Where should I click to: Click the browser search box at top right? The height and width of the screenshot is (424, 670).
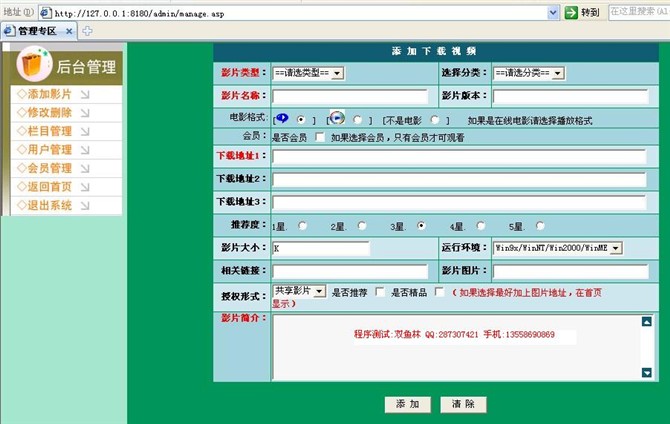point(639,12)
